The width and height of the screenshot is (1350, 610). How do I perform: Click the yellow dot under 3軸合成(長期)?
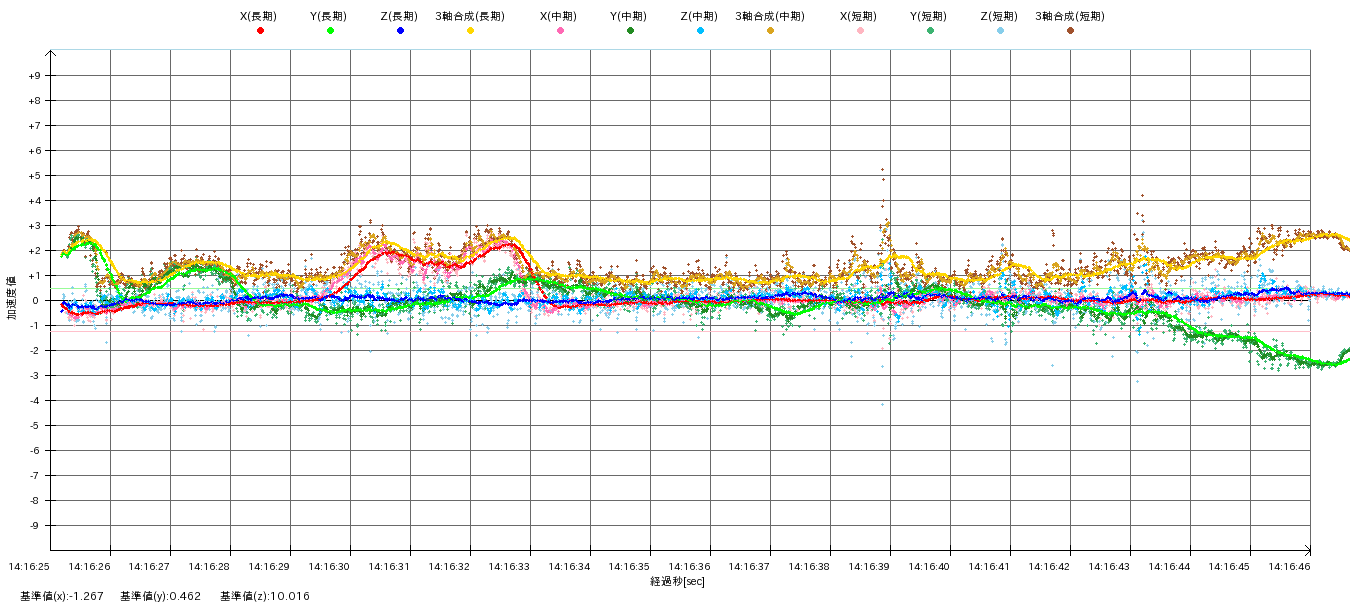[x=470, y=31]
